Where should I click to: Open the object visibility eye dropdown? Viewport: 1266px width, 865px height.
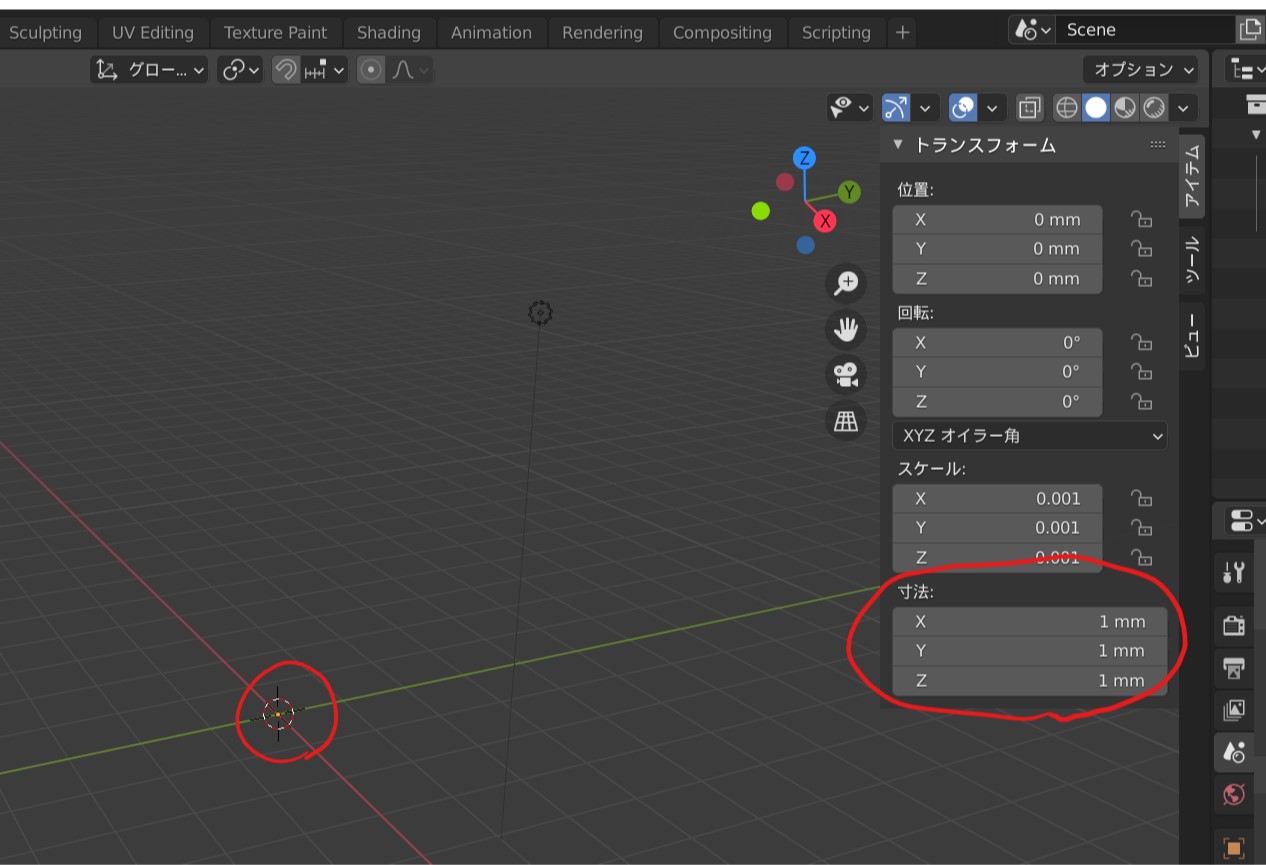850,107
